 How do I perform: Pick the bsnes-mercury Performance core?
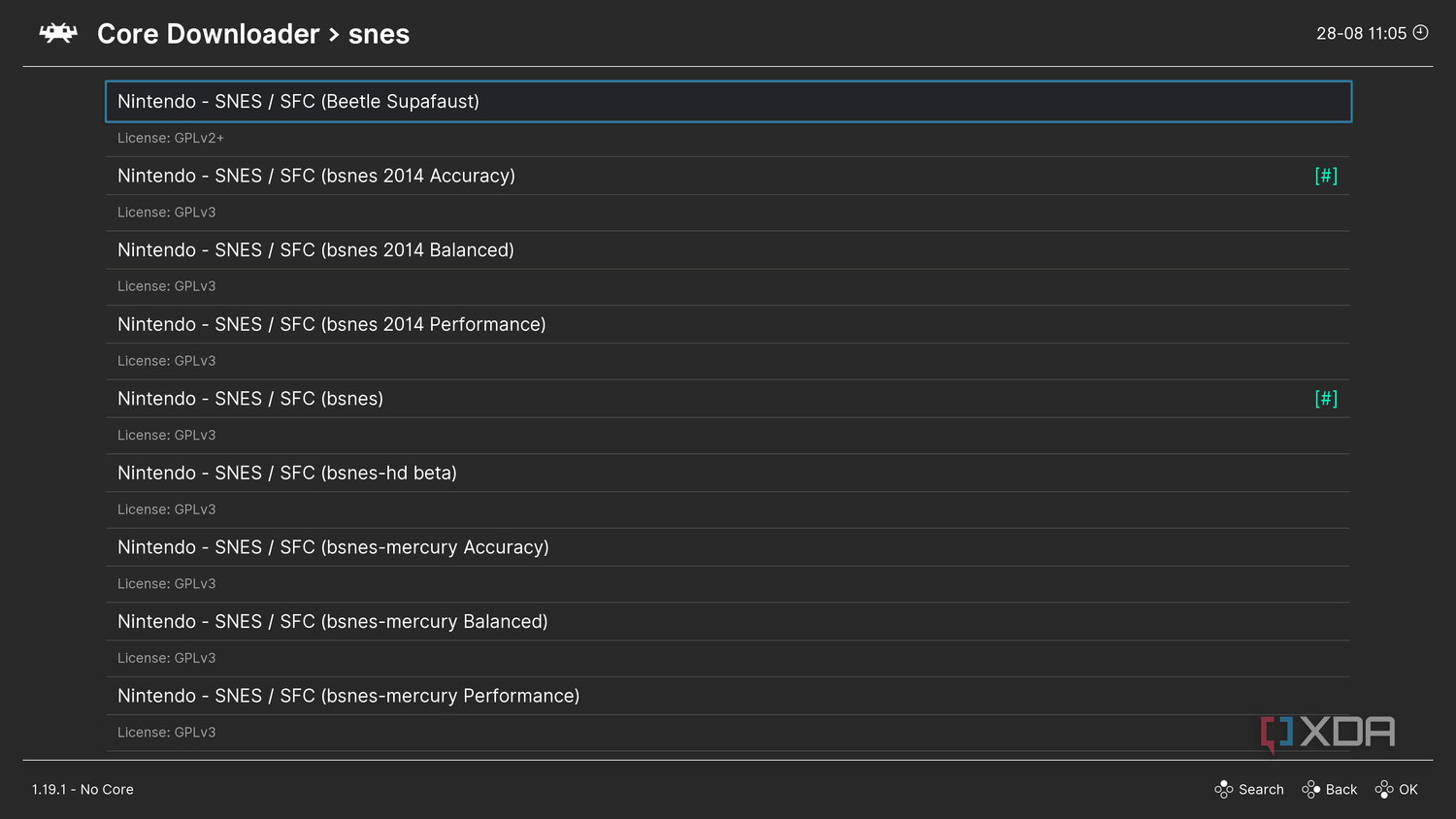[728, 696]
